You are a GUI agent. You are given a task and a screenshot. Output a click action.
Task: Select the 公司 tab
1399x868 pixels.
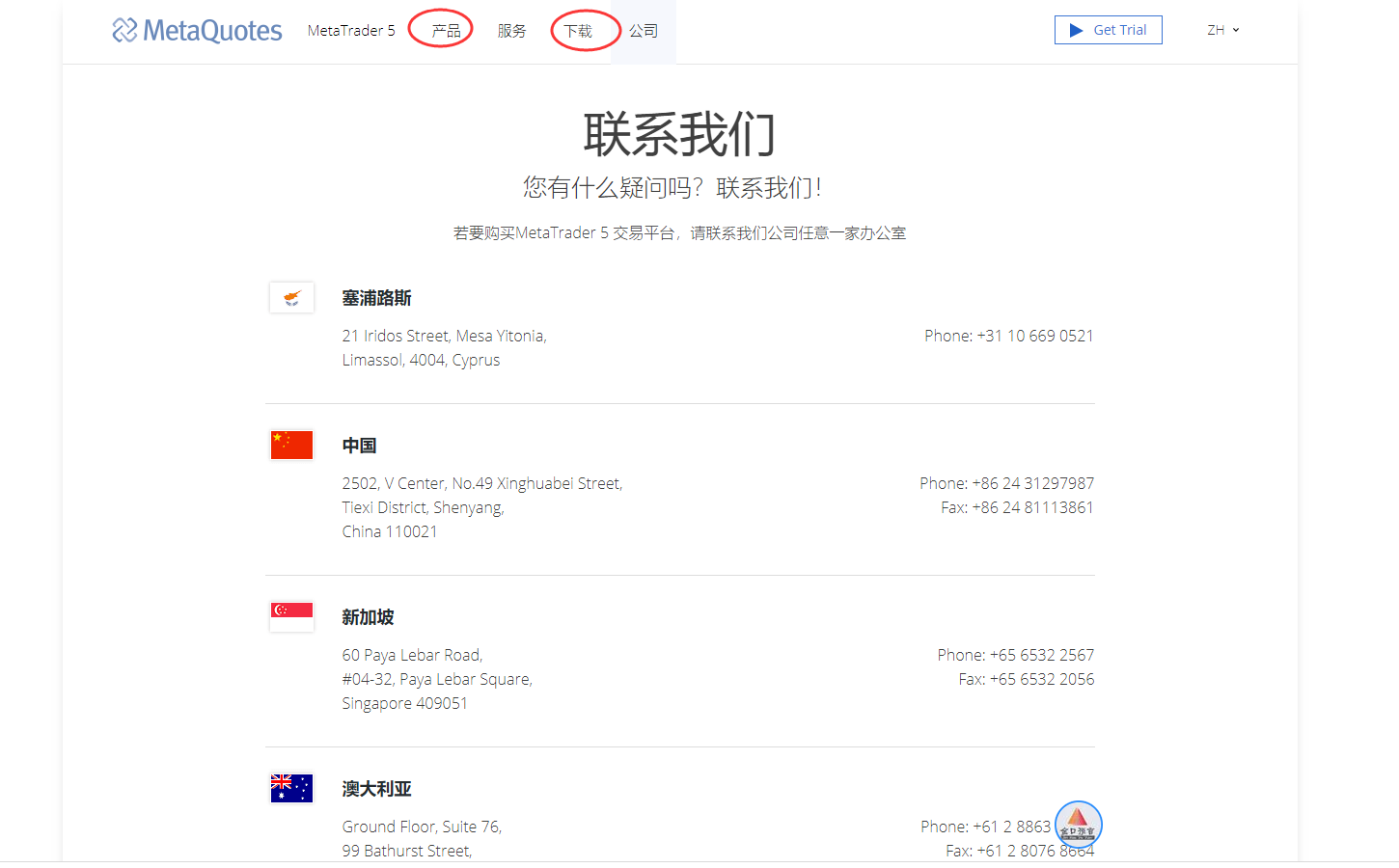pos(644,31)
